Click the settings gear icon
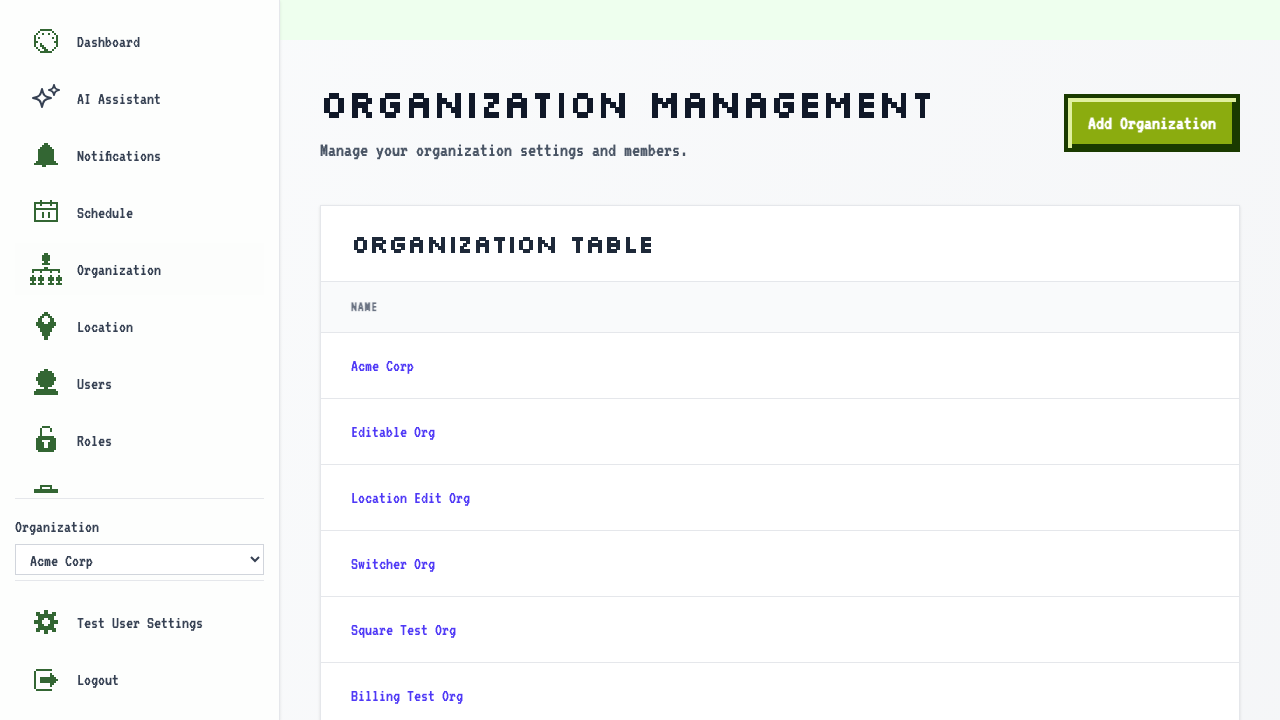Image resolution: width=1280 pixels, height=720 pixels. (46, 622)
